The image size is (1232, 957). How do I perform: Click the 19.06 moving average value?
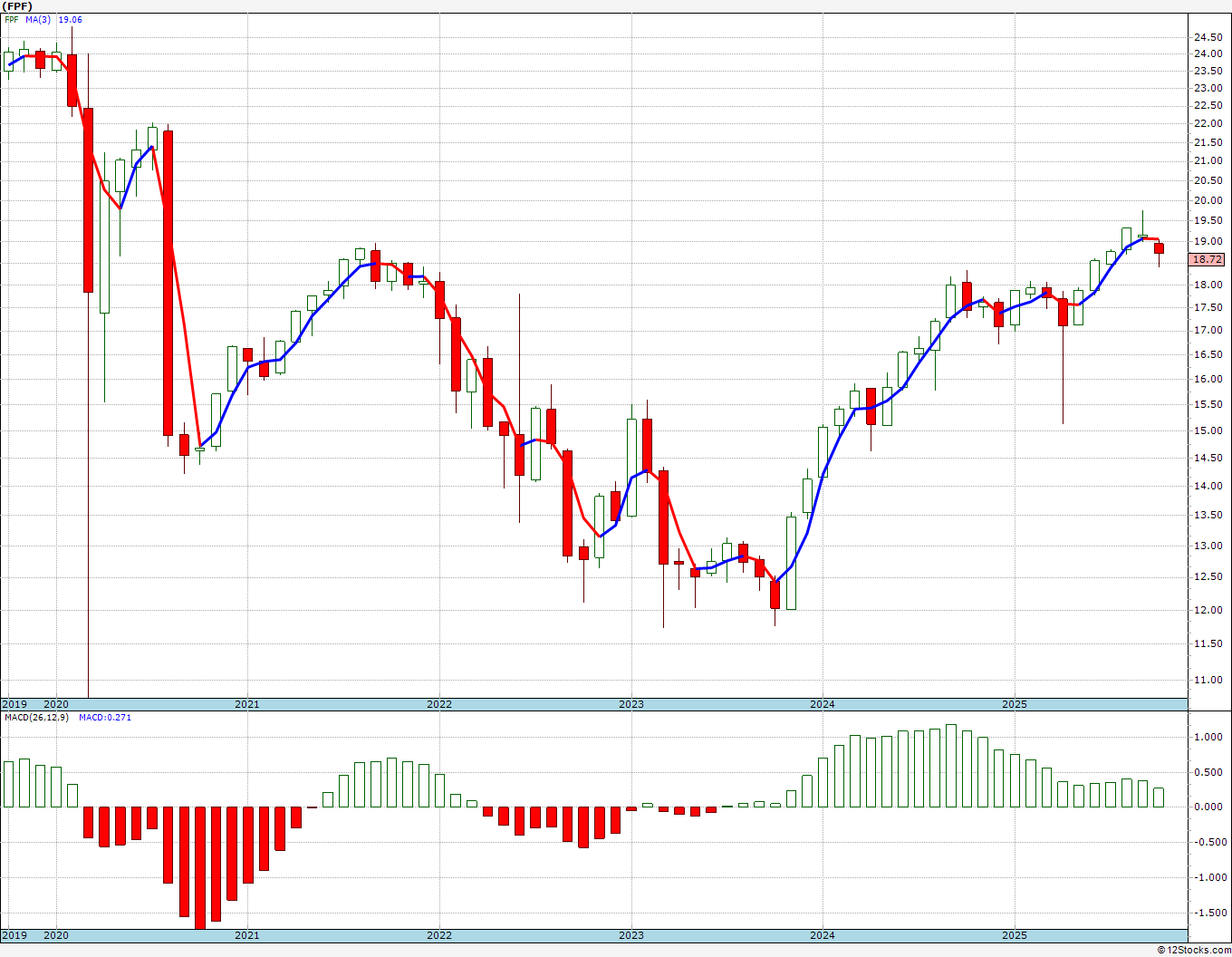pyautogui.click(x=70, y=19)
